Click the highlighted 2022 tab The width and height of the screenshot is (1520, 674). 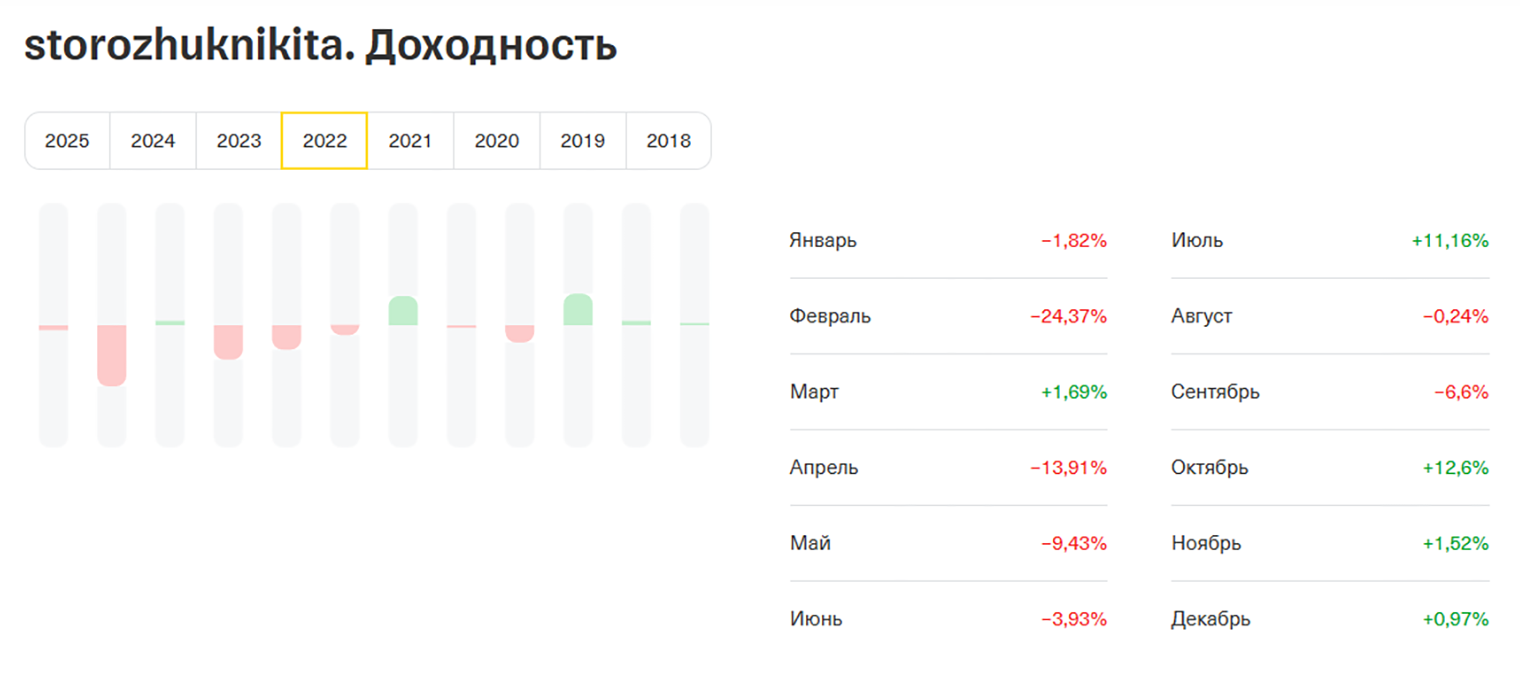(325, 141)
